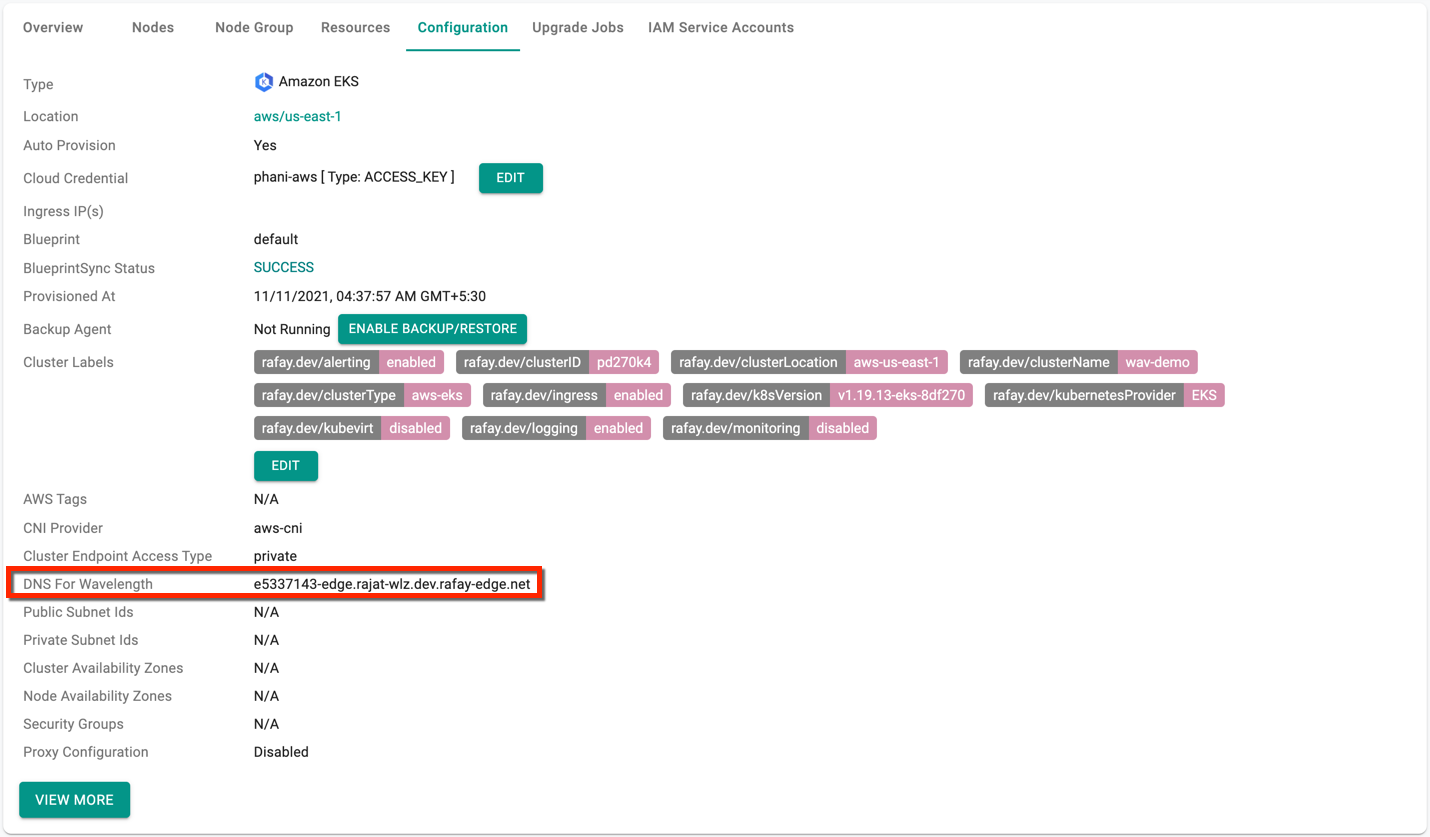Click the Blueprint default value

pos(276,239)
